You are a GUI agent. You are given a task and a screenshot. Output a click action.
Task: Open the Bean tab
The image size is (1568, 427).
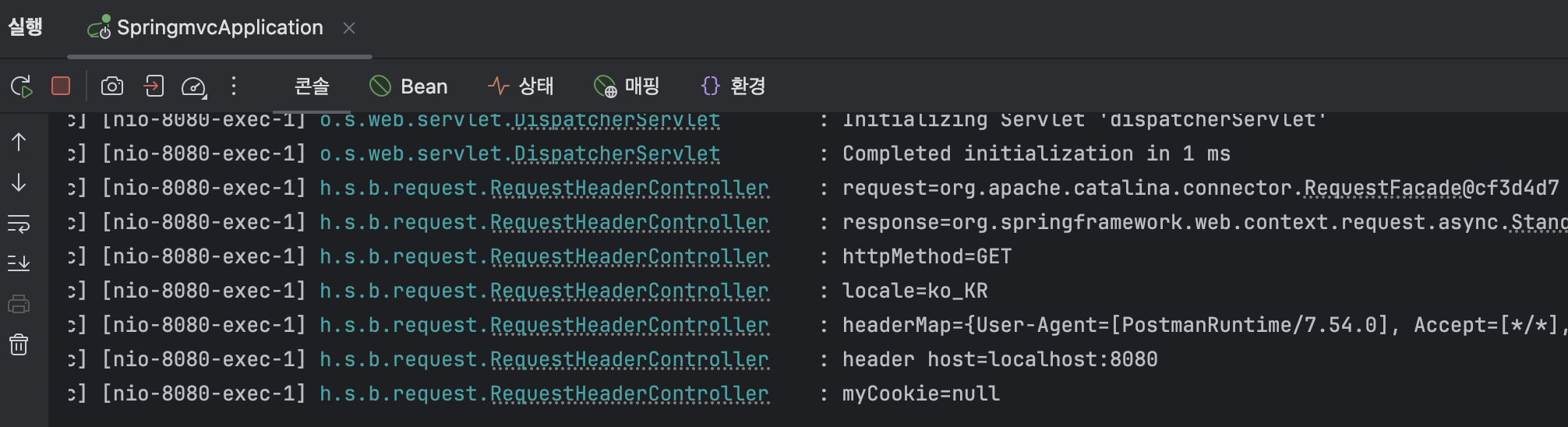(x=408, y=86)
